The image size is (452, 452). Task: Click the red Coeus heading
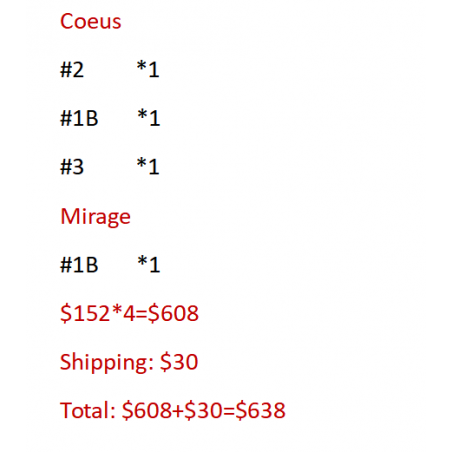pyautogui.click(x=90, y=22)
